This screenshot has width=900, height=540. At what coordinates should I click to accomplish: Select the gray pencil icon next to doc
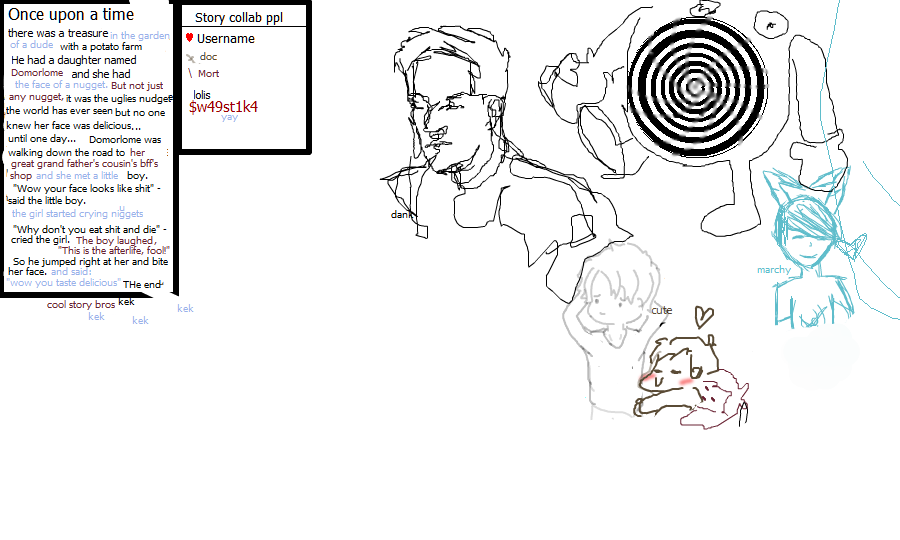[x=190, y=57]
